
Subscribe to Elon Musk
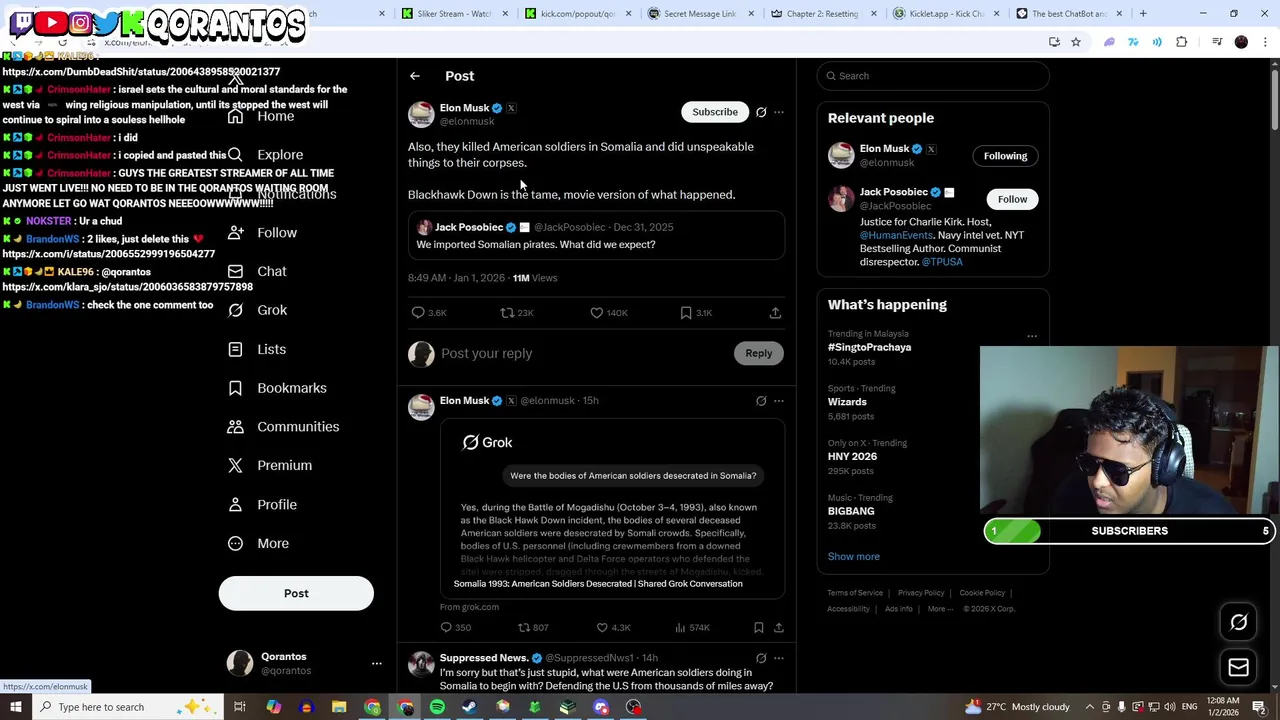point(715,112)
